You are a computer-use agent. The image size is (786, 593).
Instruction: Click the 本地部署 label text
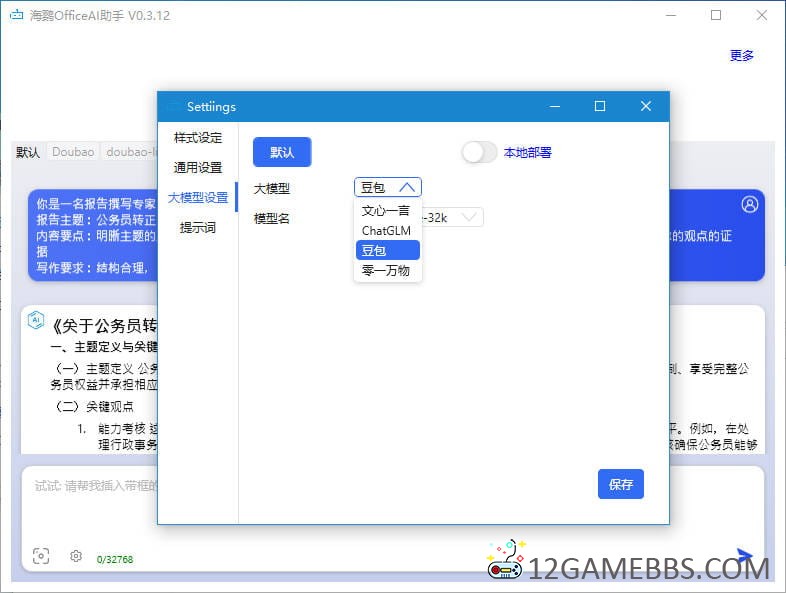coord(527,152)
